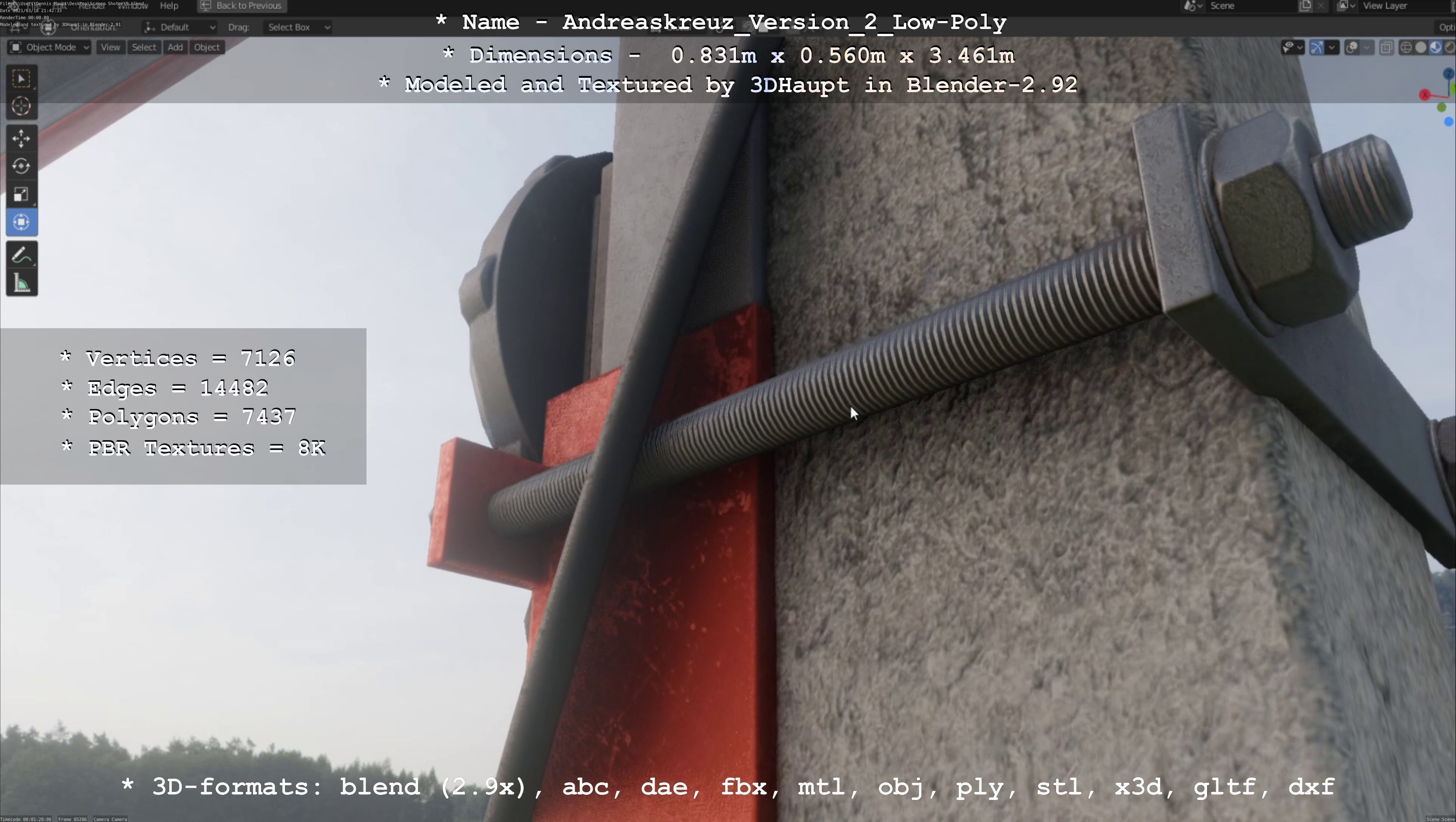The image size is (1456, 822).
Task: Click the Frame 05286 stamp
Action: [72, 819]
